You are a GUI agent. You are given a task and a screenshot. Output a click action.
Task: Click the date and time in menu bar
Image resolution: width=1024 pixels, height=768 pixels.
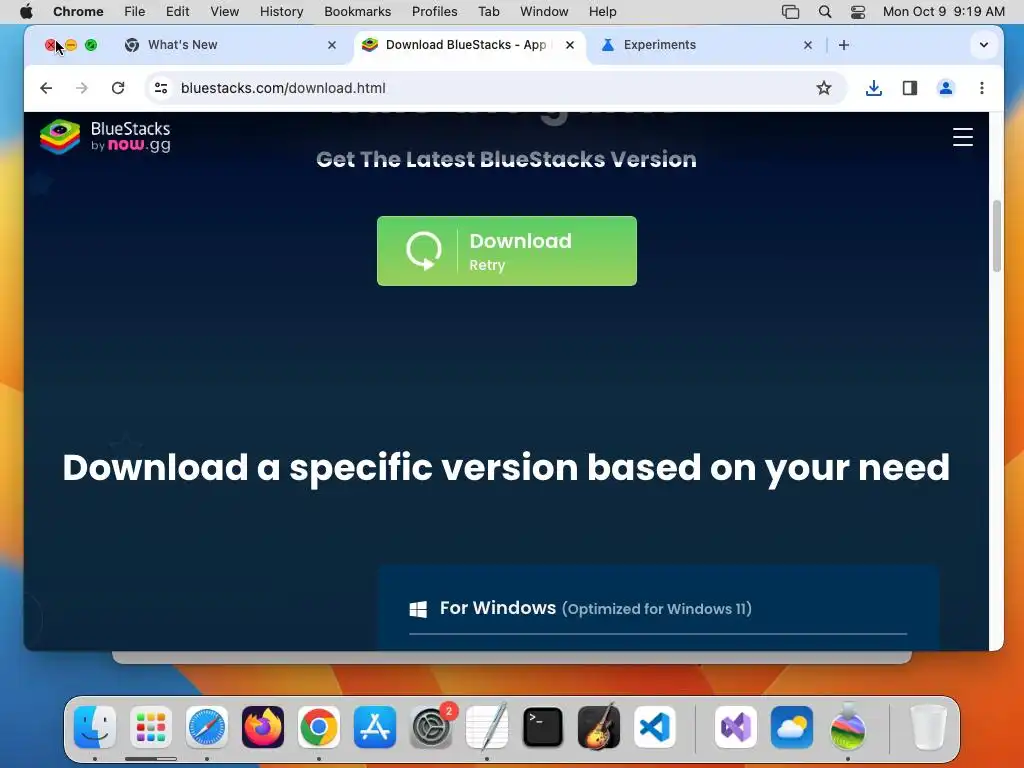click(x=944, y=12)
